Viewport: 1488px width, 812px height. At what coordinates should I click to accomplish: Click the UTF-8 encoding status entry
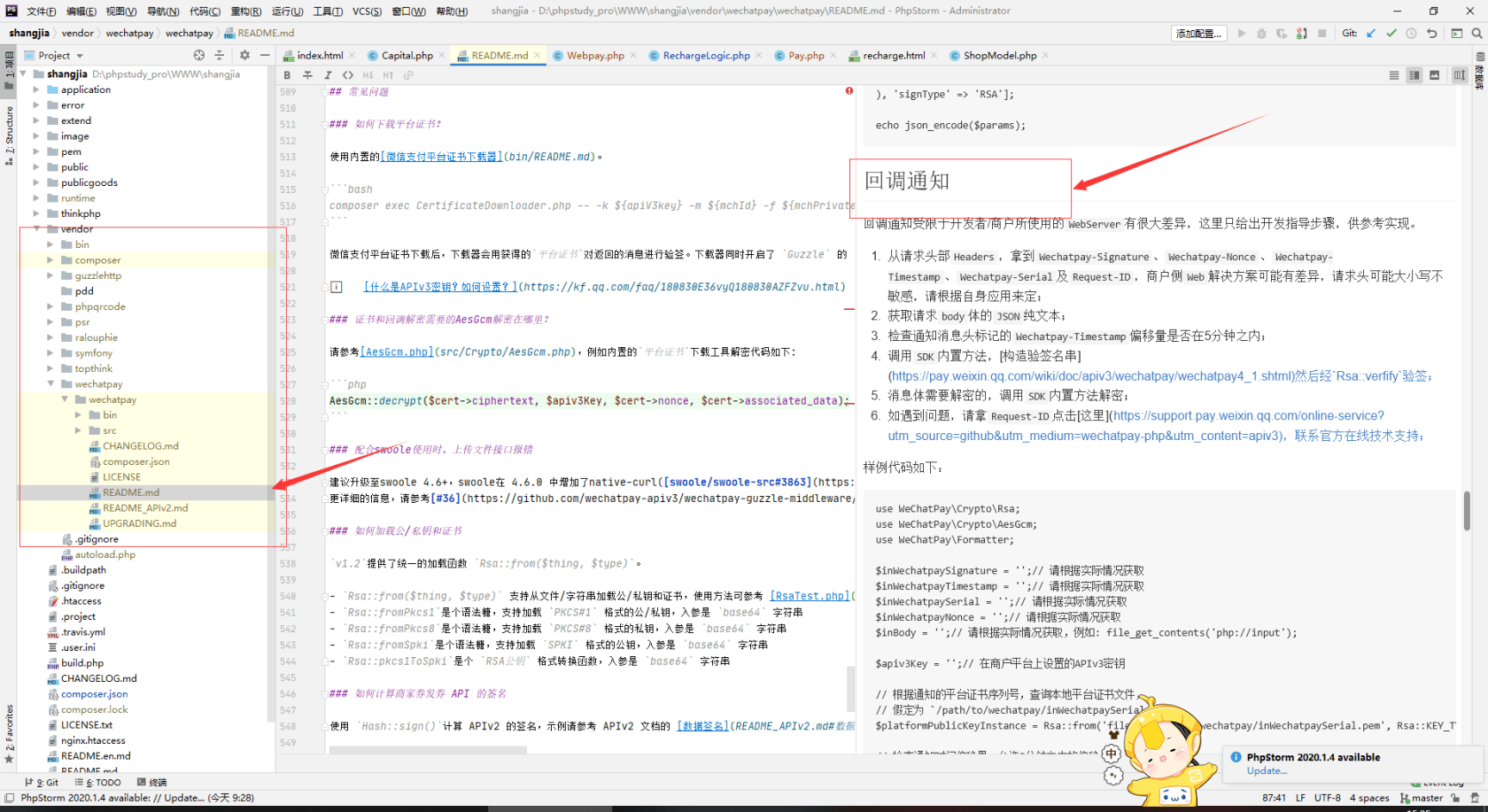click(1327, 798)
